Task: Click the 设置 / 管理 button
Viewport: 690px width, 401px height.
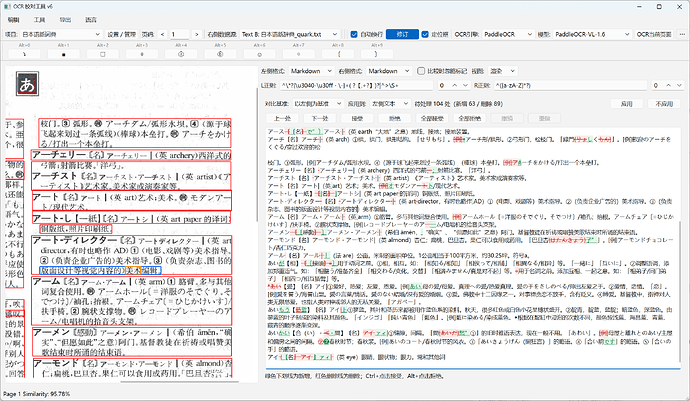Action: tap(122, 34)
